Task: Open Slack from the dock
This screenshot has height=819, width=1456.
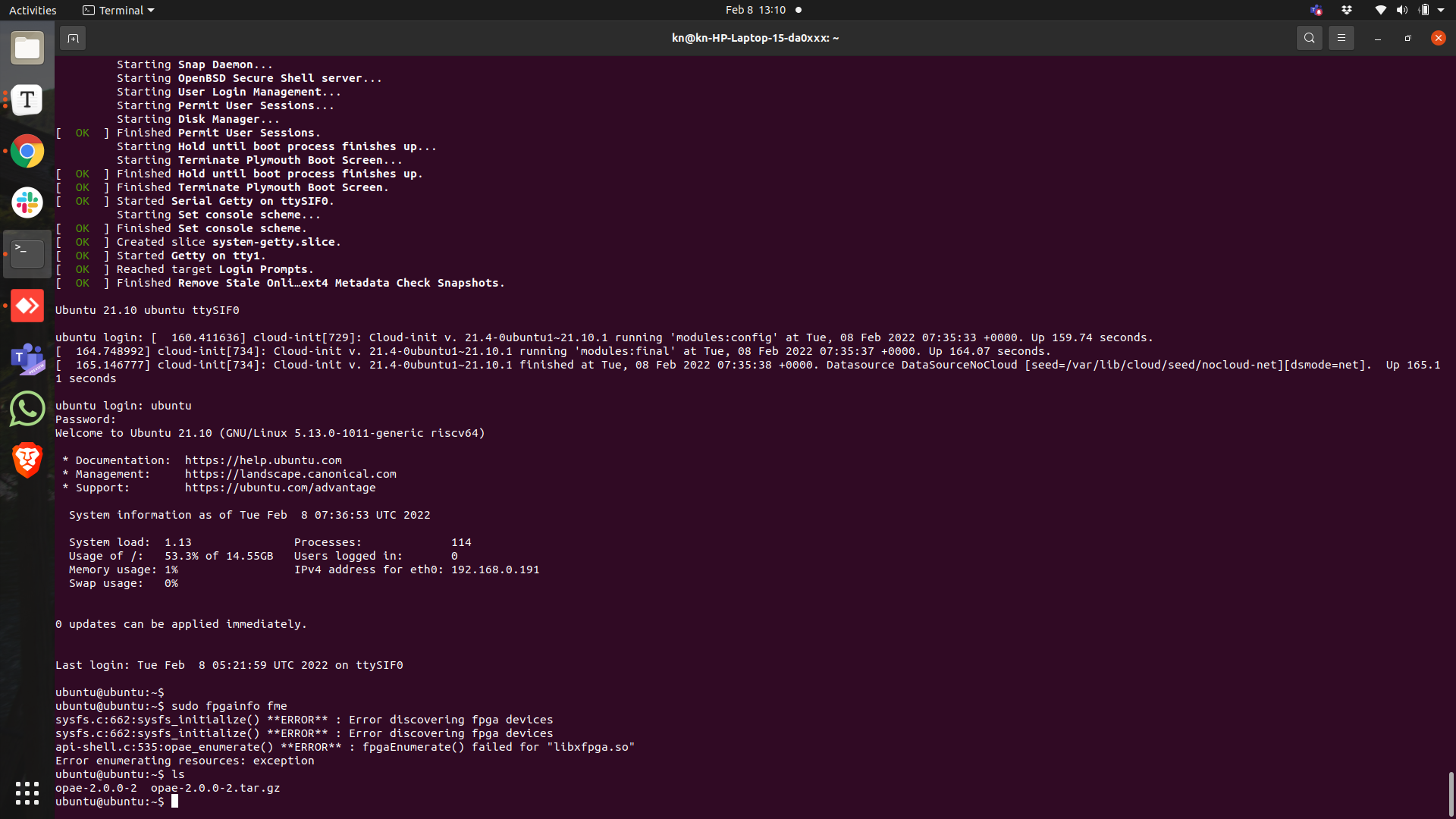Action: (x=27, y=203)
